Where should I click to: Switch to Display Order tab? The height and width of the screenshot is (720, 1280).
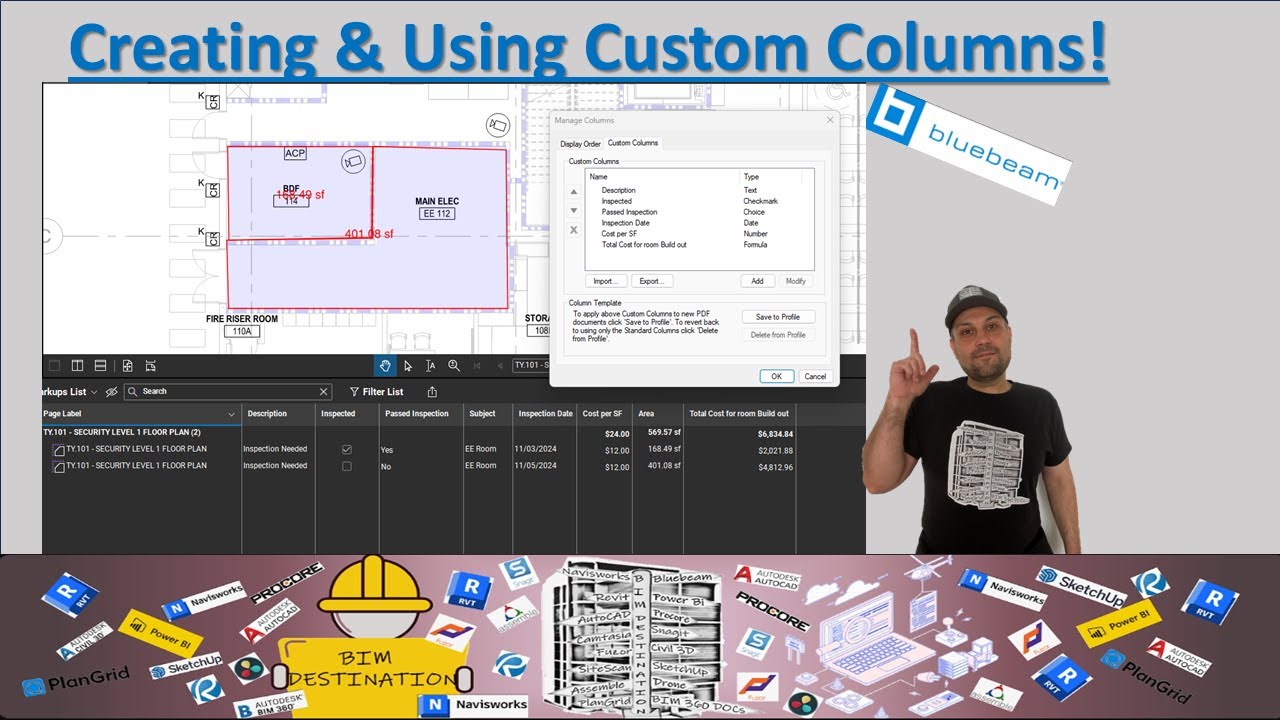(580, 144)
